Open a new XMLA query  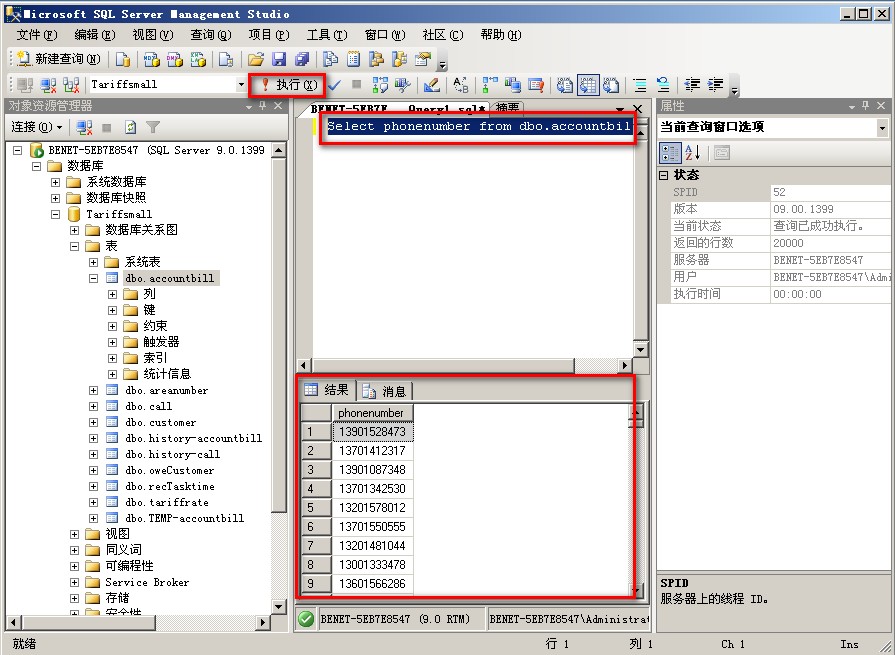tap(198, 59)
